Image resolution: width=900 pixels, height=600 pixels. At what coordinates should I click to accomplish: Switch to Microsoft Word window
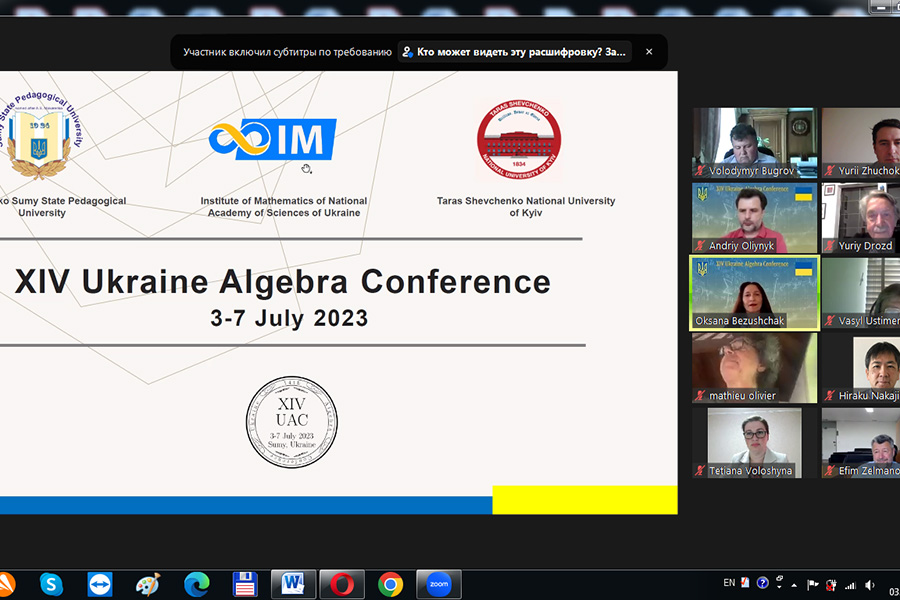[x=293, y=584]
